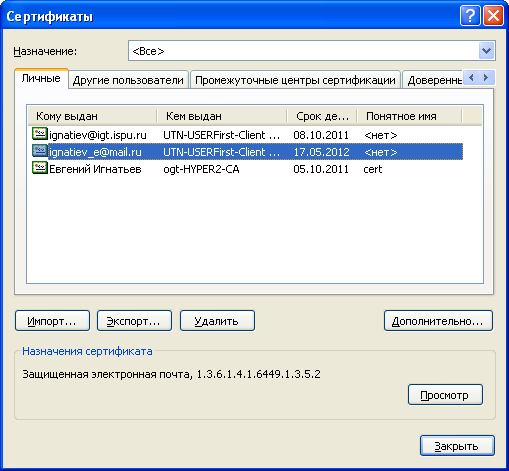Sort by Срок действия column header
Screen dimensions: 509x471
click(x=322, y=116)
